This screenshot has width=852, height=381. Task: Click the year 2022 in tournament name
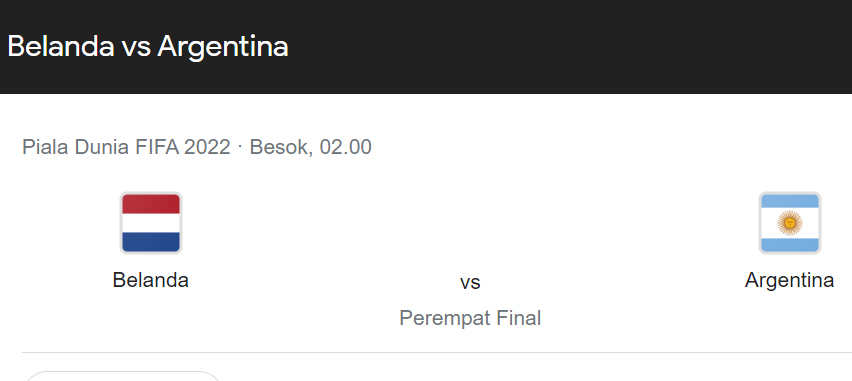tap(207, 147)
